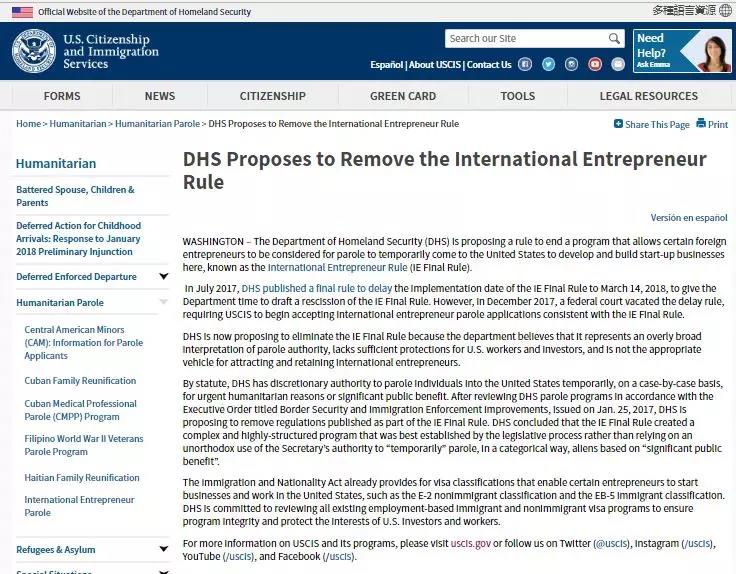Open Cuban Family Reunification link
The width and height of the screenshot is (736, 574).
[x=80, y=381]
